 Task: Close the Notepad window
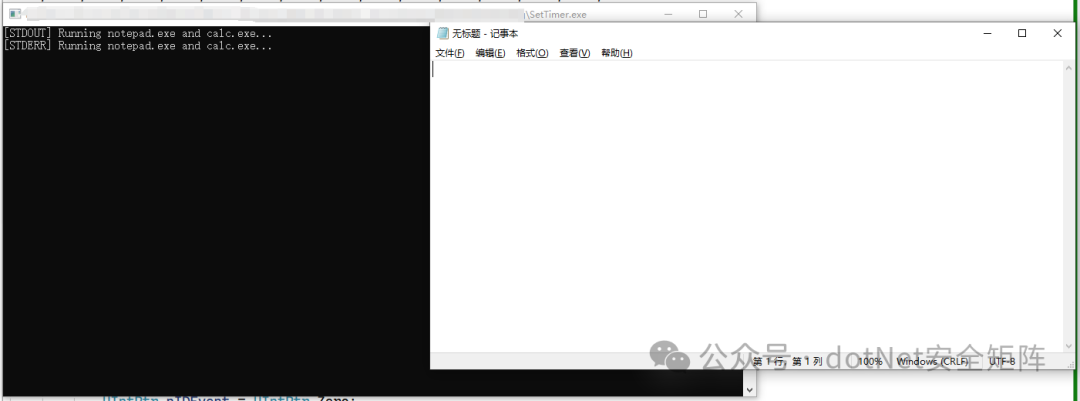click(x=1057, y=33)
